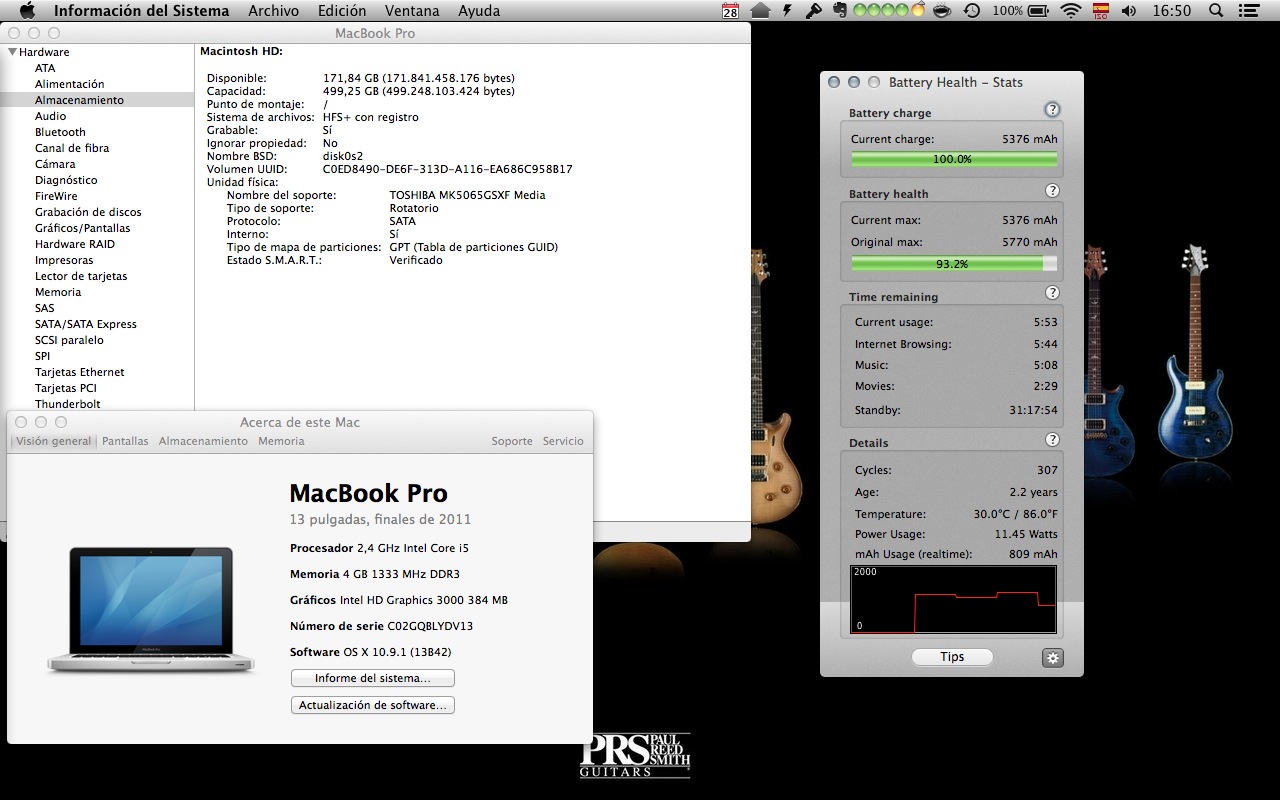Select Bluetooth in sidebar
Screen dimensions: 1280x800
tap(60, 132)
